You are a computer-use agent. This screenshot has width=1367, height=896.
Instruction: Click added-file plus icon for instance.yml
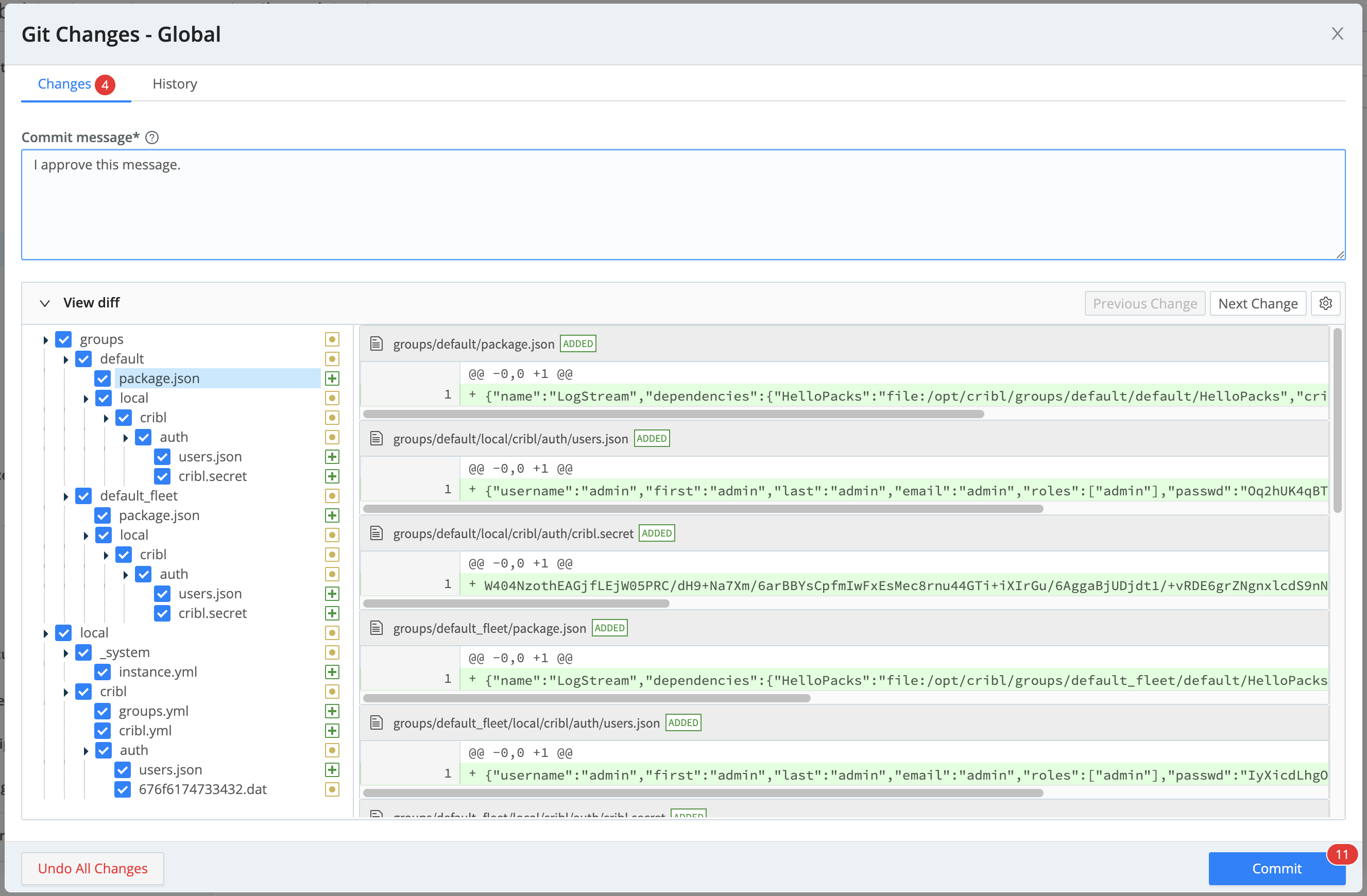point(332,672)
